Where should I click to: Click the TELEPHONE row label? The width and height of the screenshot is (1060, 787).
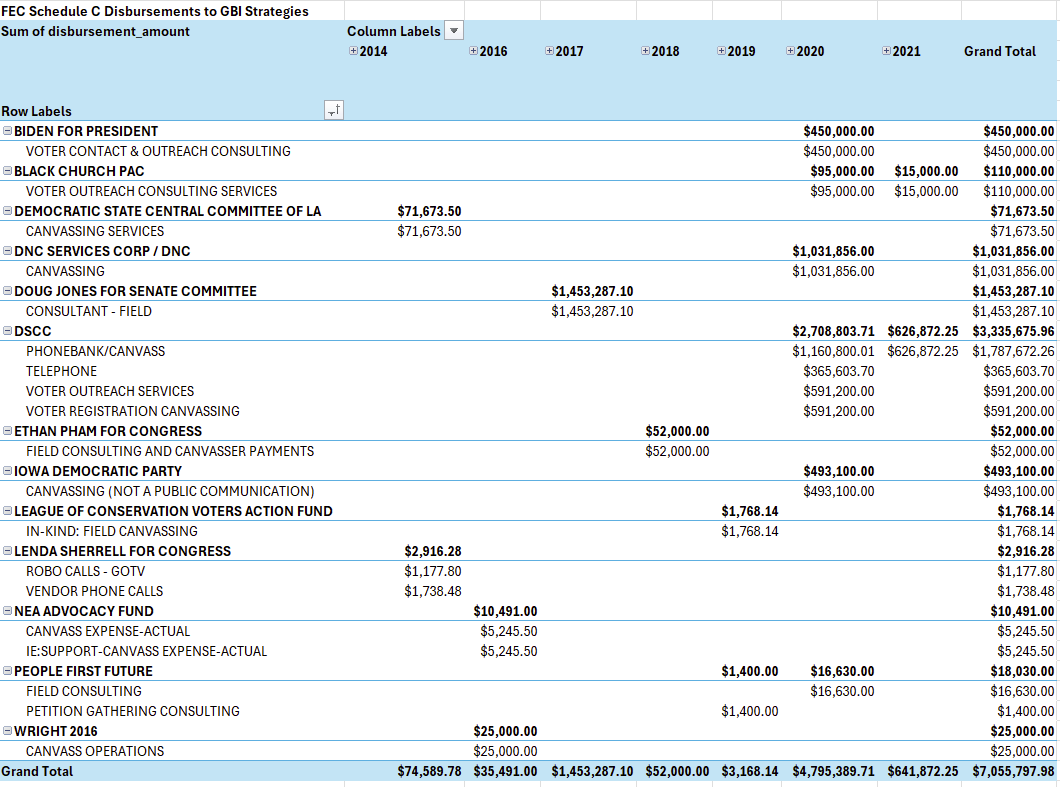pyautogui.click(x=62, y=371)
